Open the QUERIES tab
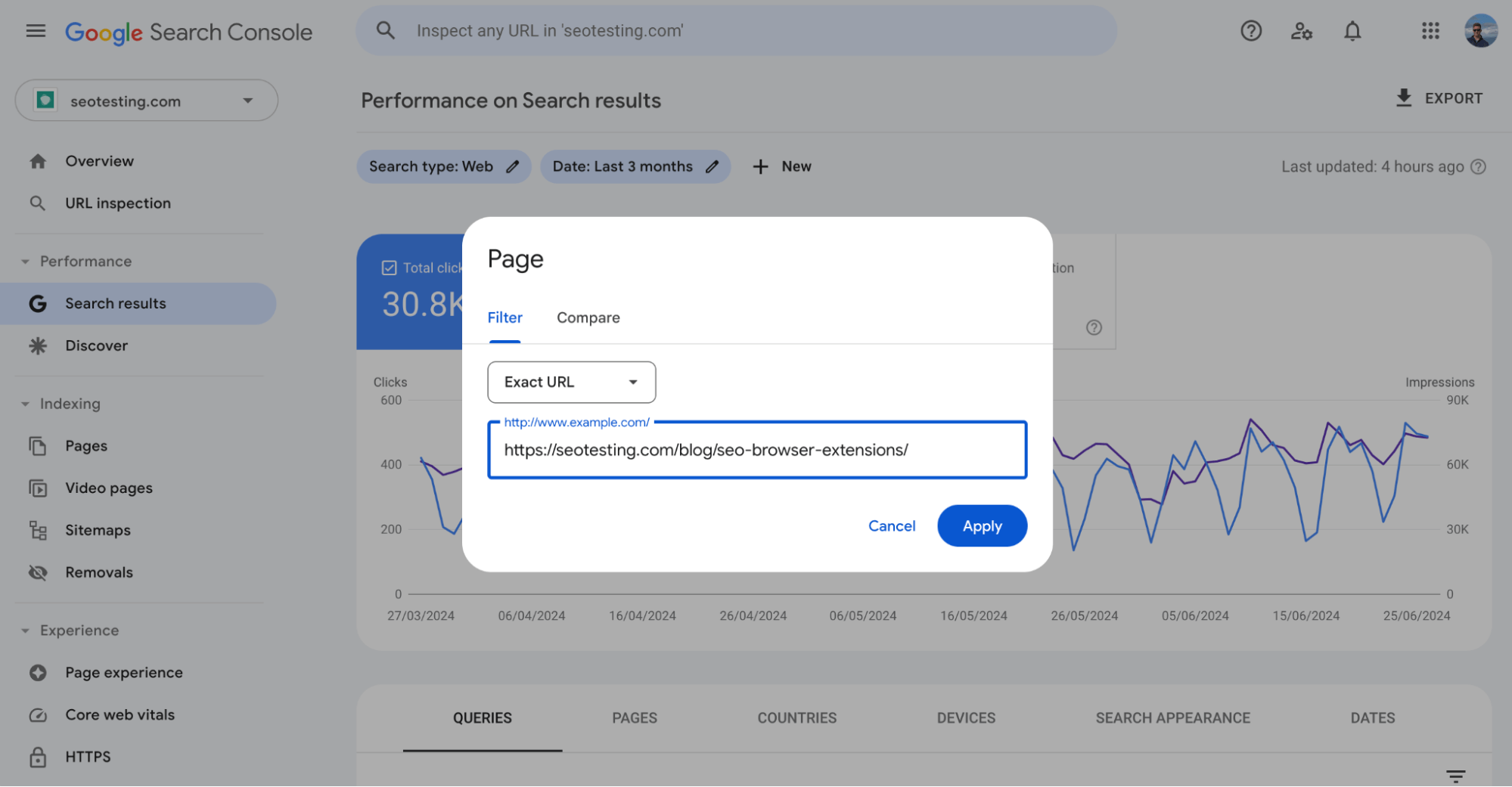This screenshot has height=787, width=1512. tap(483, 718)
